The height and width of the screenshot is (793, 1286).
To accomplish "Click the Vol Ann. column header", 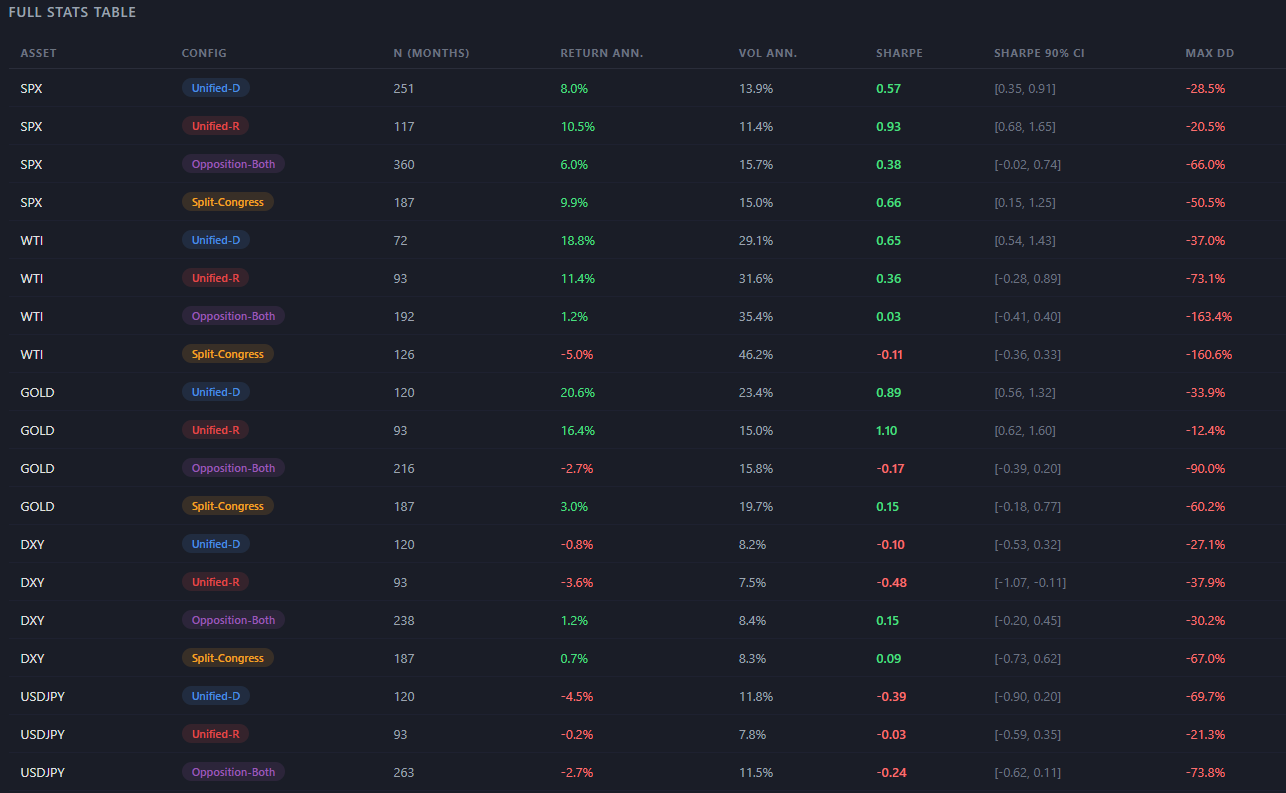I will tap(768, 53).
